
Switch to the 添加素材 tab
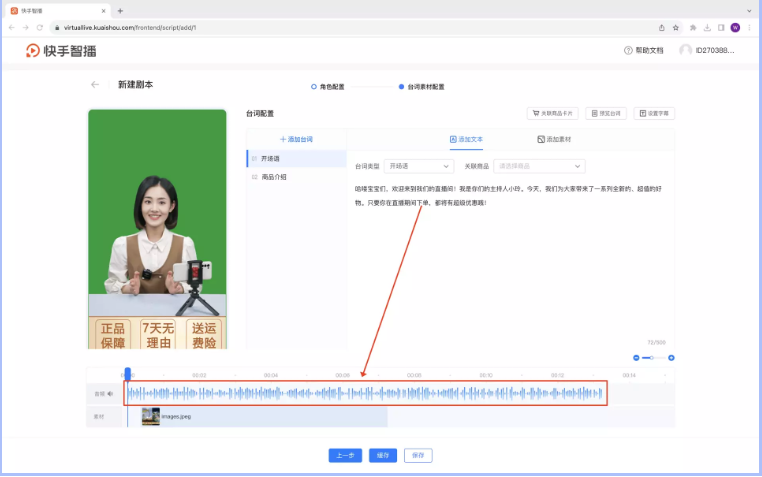pyautogui.click(x=554, y=139)
